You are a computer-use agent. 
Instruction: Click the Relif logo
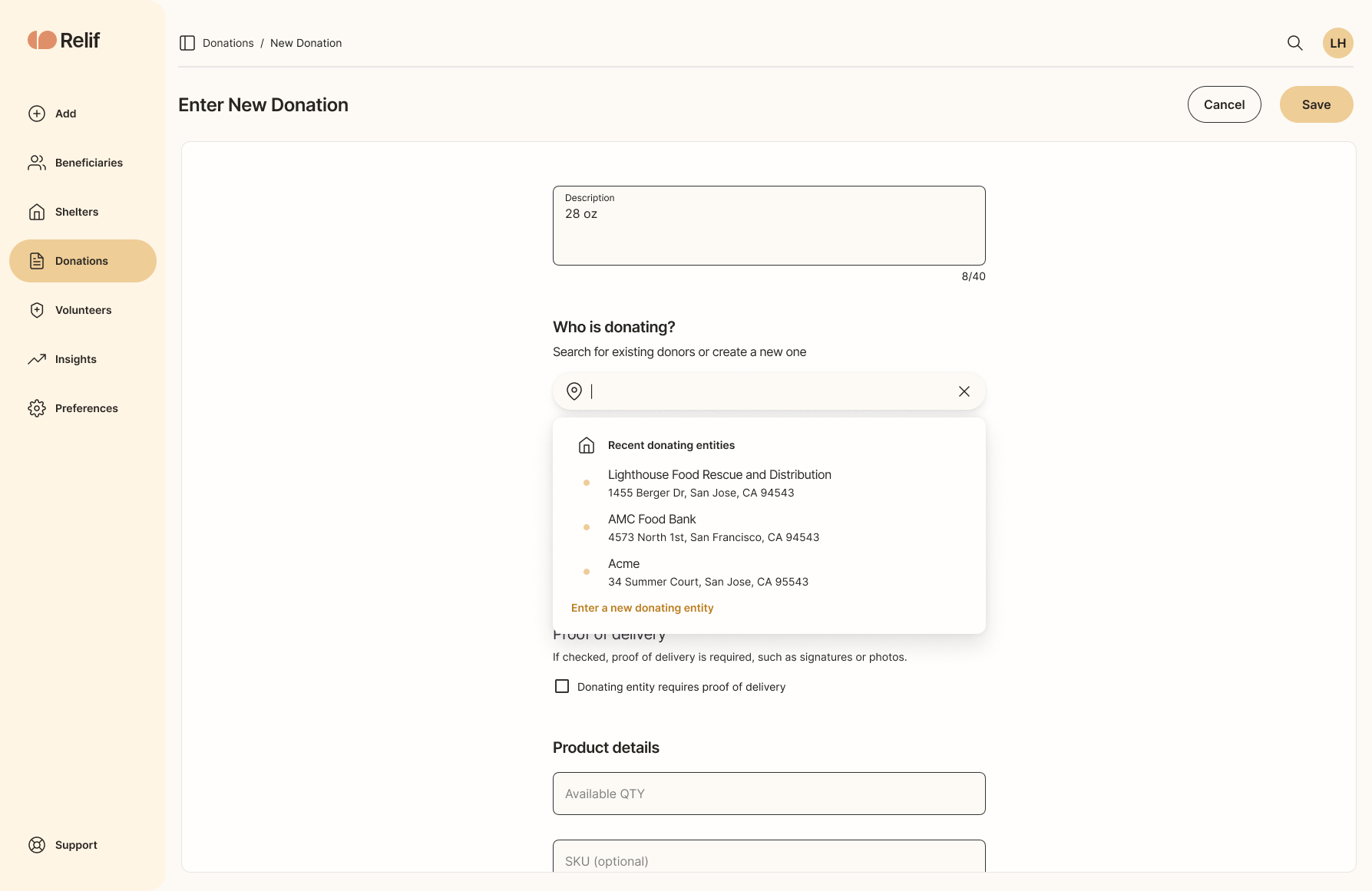click(64, 40)
